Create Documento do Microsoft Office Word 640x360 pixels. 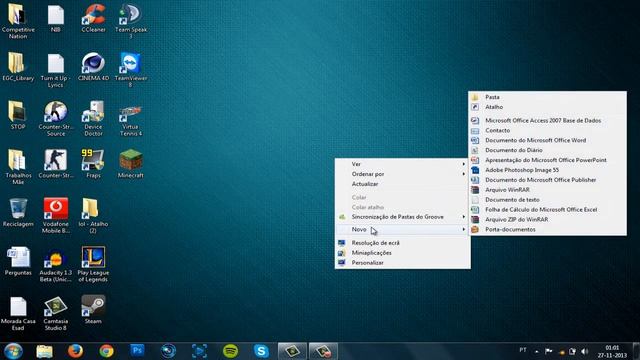point(547,140)
